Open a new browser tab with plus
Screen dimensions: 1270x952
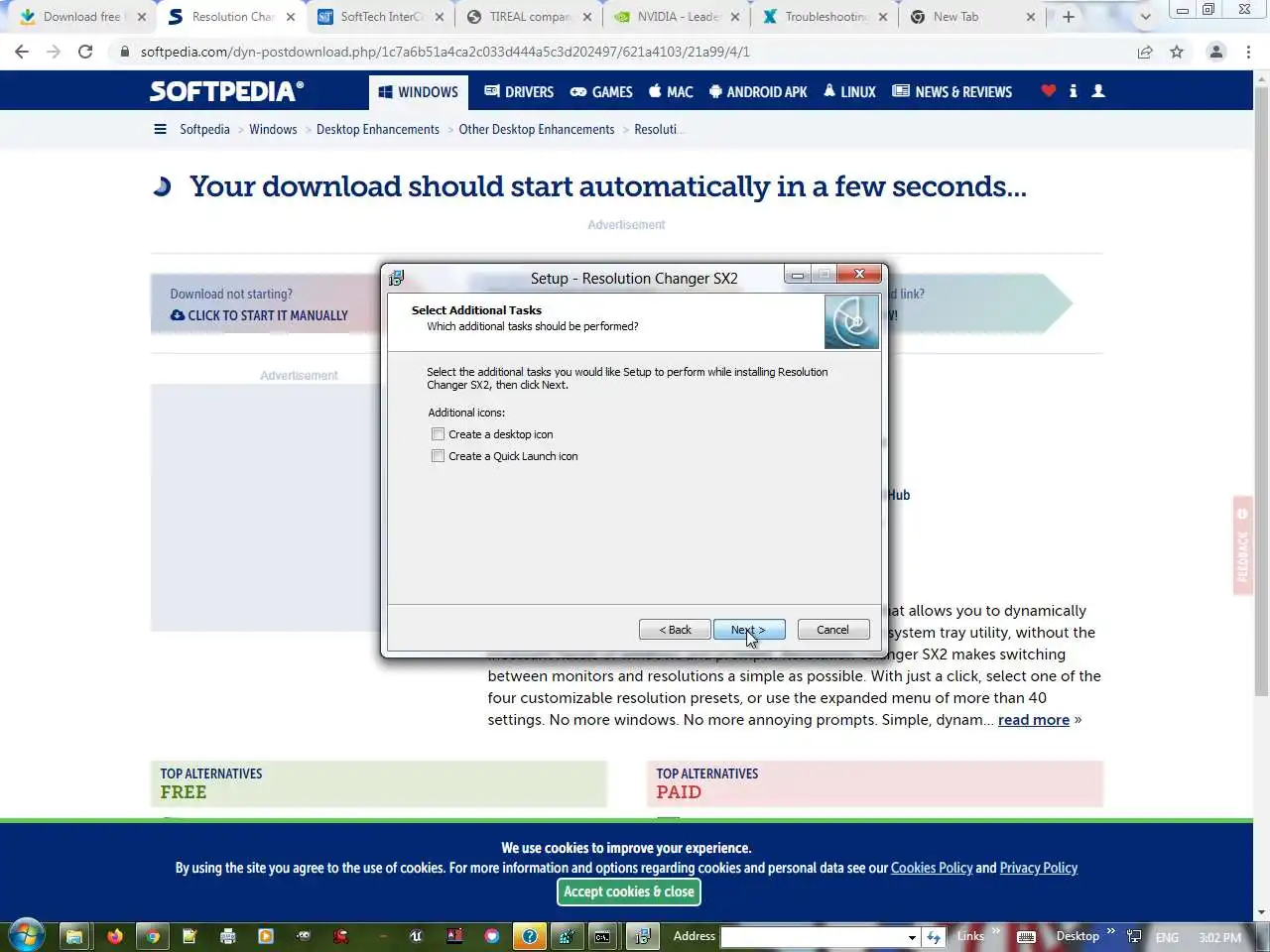pos(1069,17)
